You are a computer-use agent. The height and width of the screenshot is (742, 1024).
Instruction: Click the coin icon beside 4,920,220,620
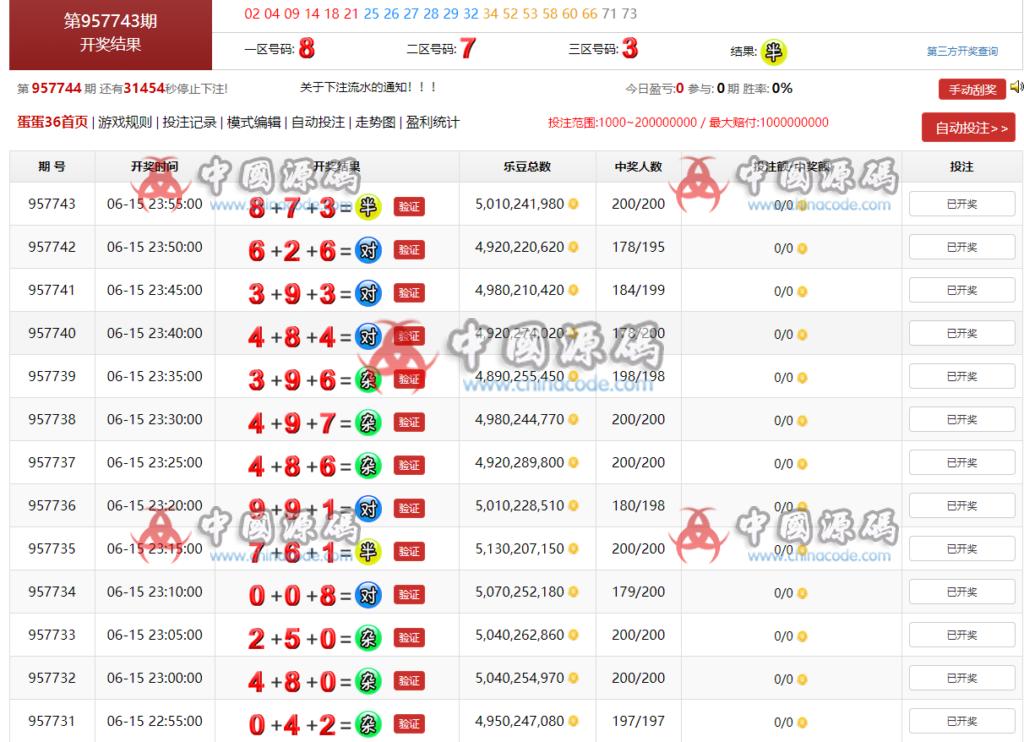(x=573, y=247)
